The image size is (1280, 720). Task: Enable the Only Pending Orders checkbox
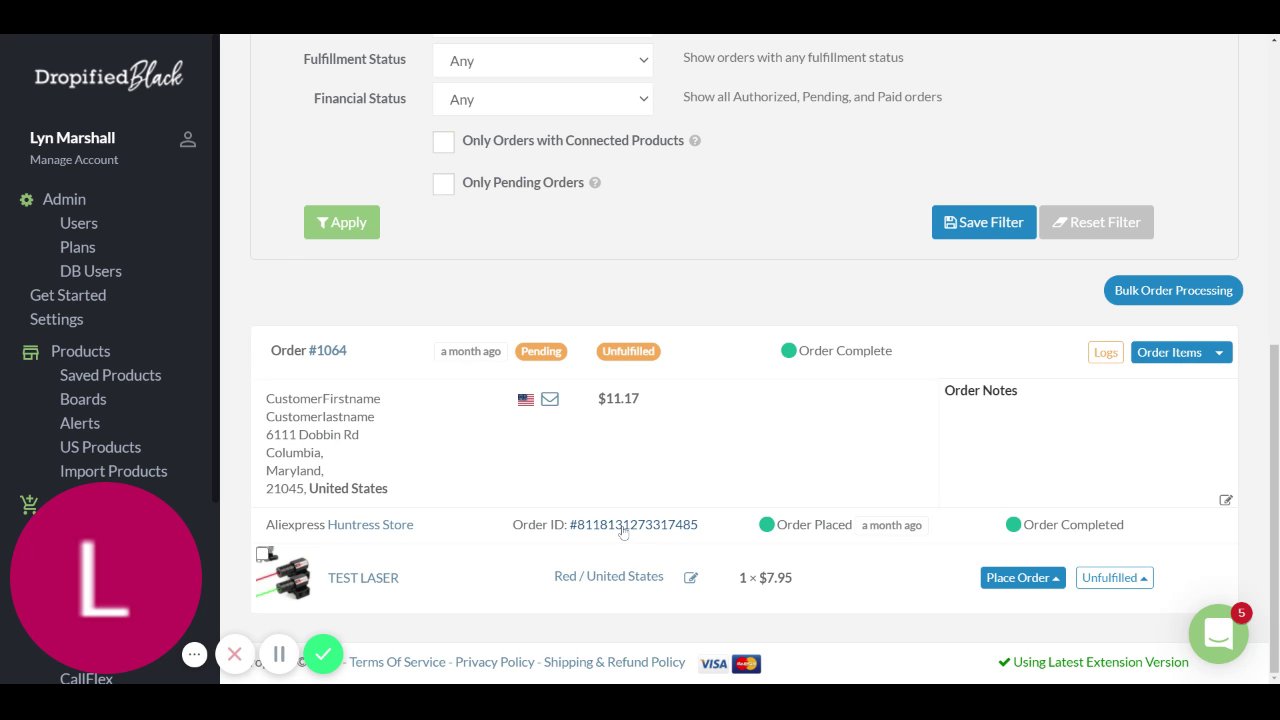tap(444, 184)
